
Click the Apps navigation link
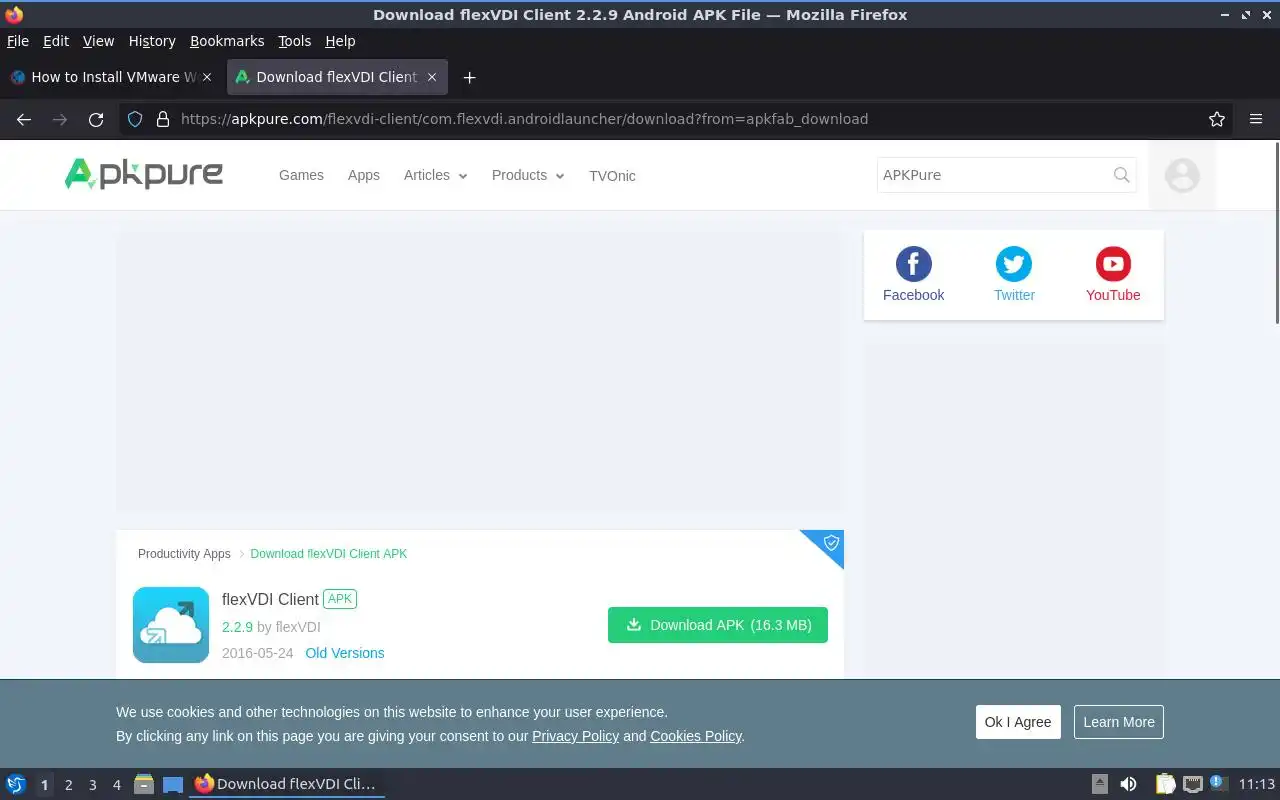(x=364, y=175)
